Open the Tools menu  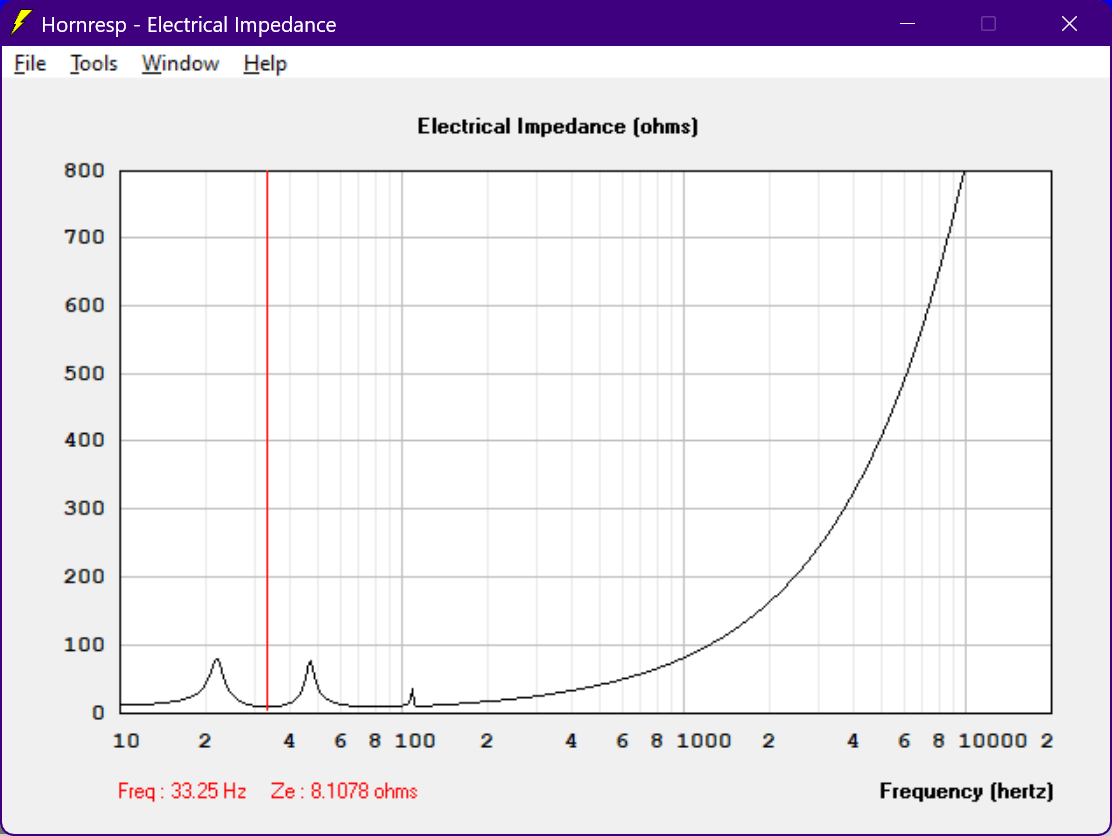point(94,64)
